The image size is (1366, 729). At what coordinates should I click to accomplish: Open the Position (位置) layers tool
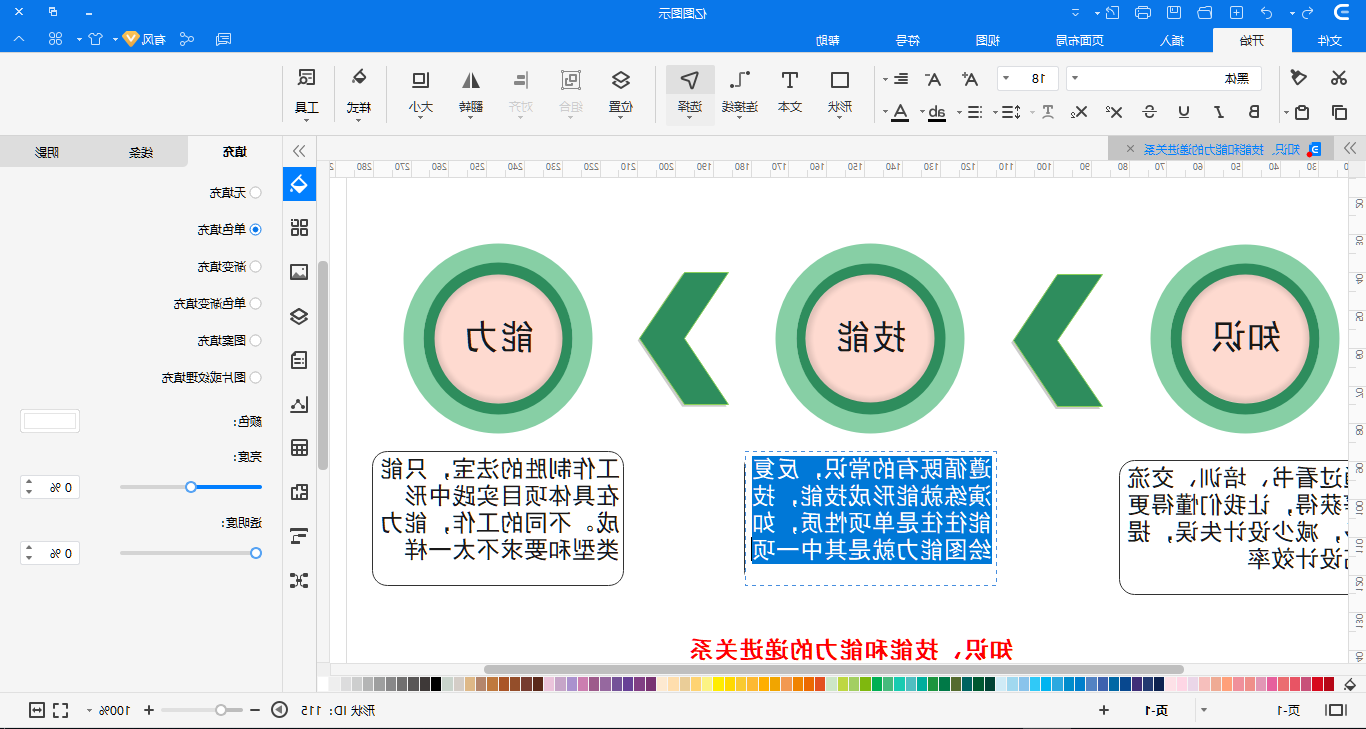coord(621,91)
